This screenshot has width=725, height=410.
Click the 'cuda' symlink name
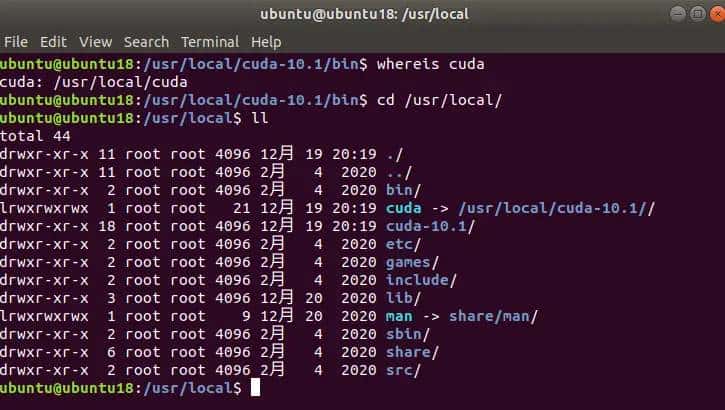click(404, 208)
